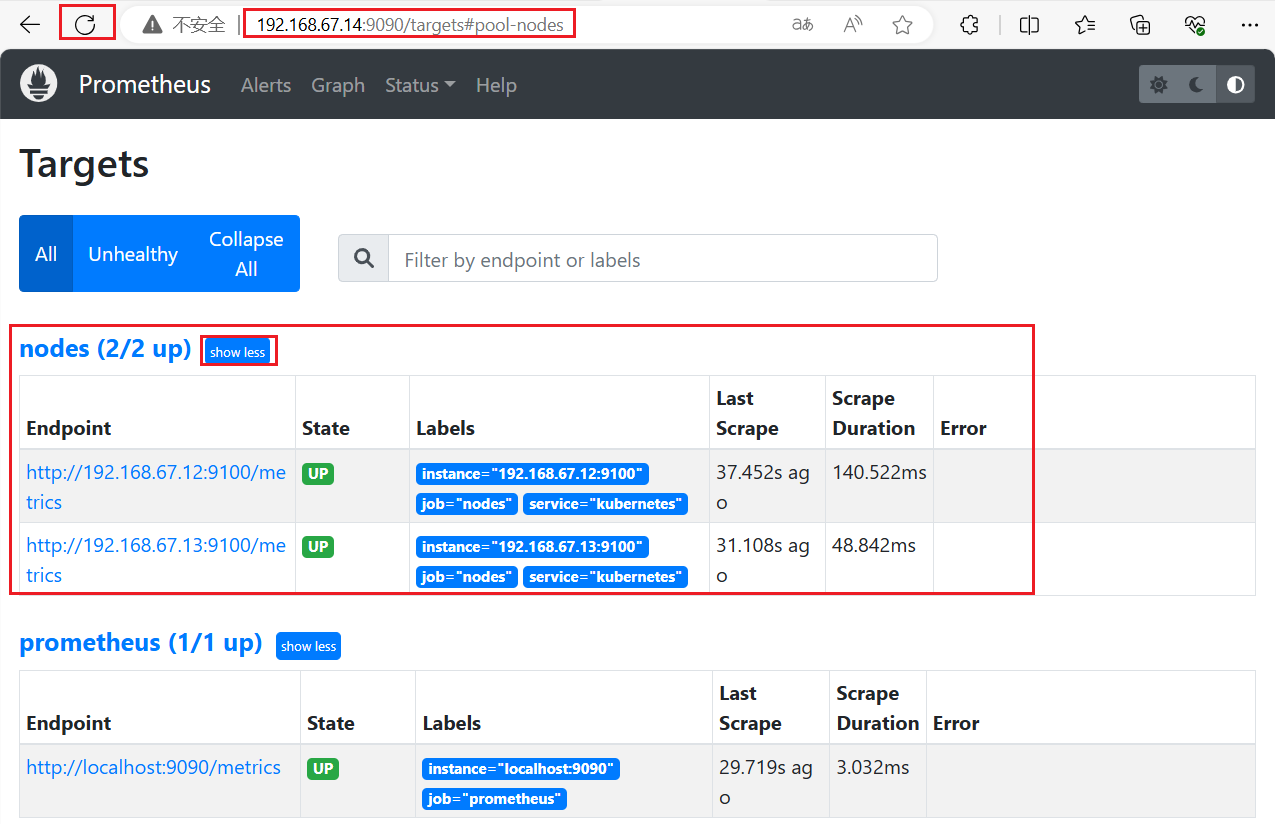Click UP badge for 192.168.67.12 row
1275x824 pixels.
318,474
